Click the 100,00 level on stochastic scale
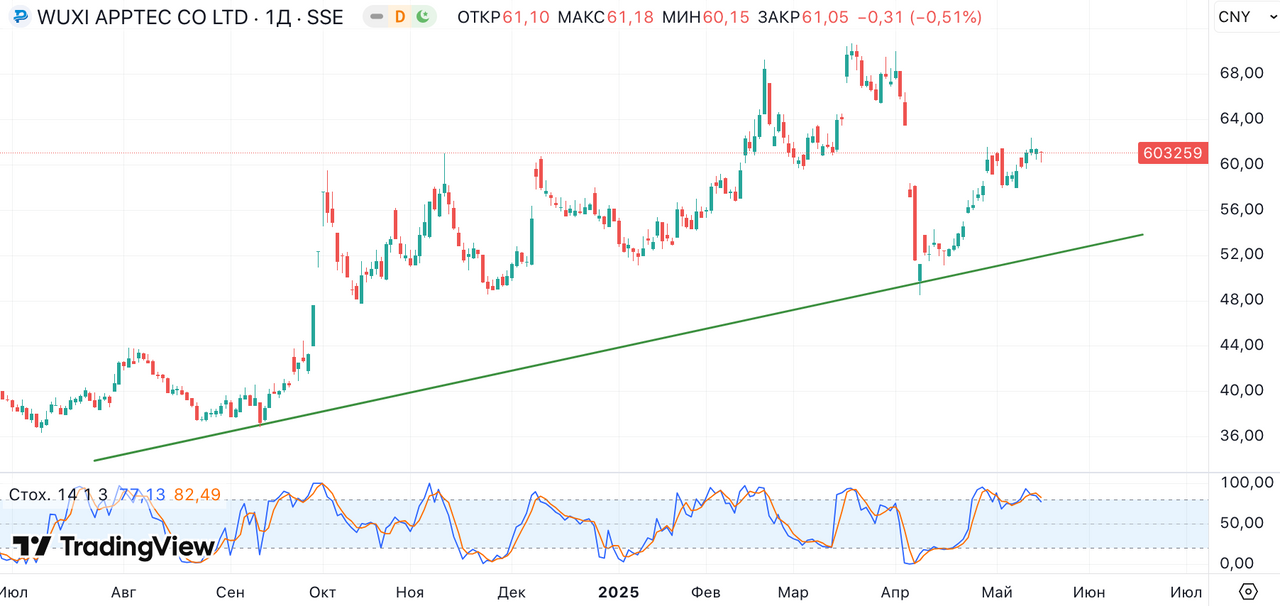Image resolution: width=1280 pixels, height=606 pixels. coord(1242,483)
